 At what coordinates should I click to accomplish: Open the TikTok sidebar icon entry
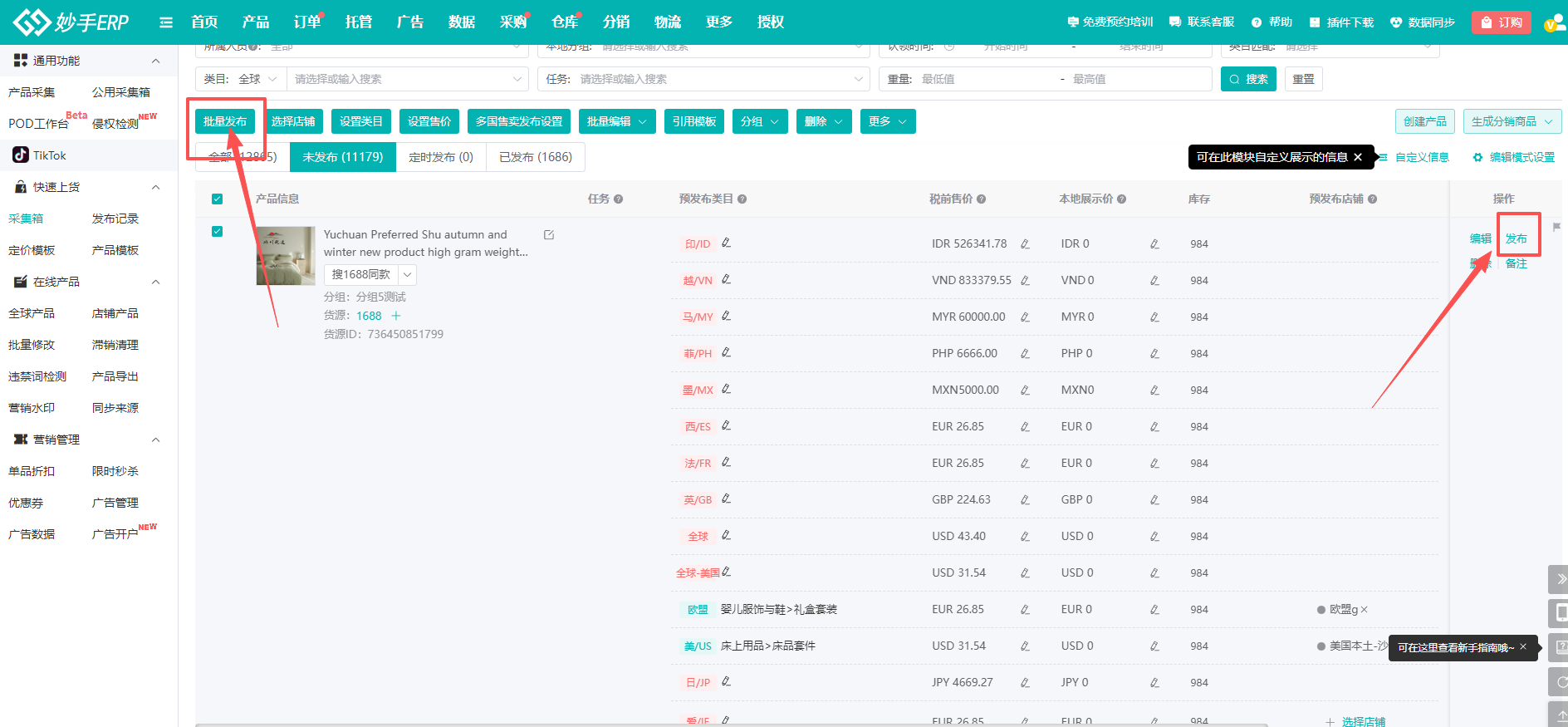coord(21,155)
